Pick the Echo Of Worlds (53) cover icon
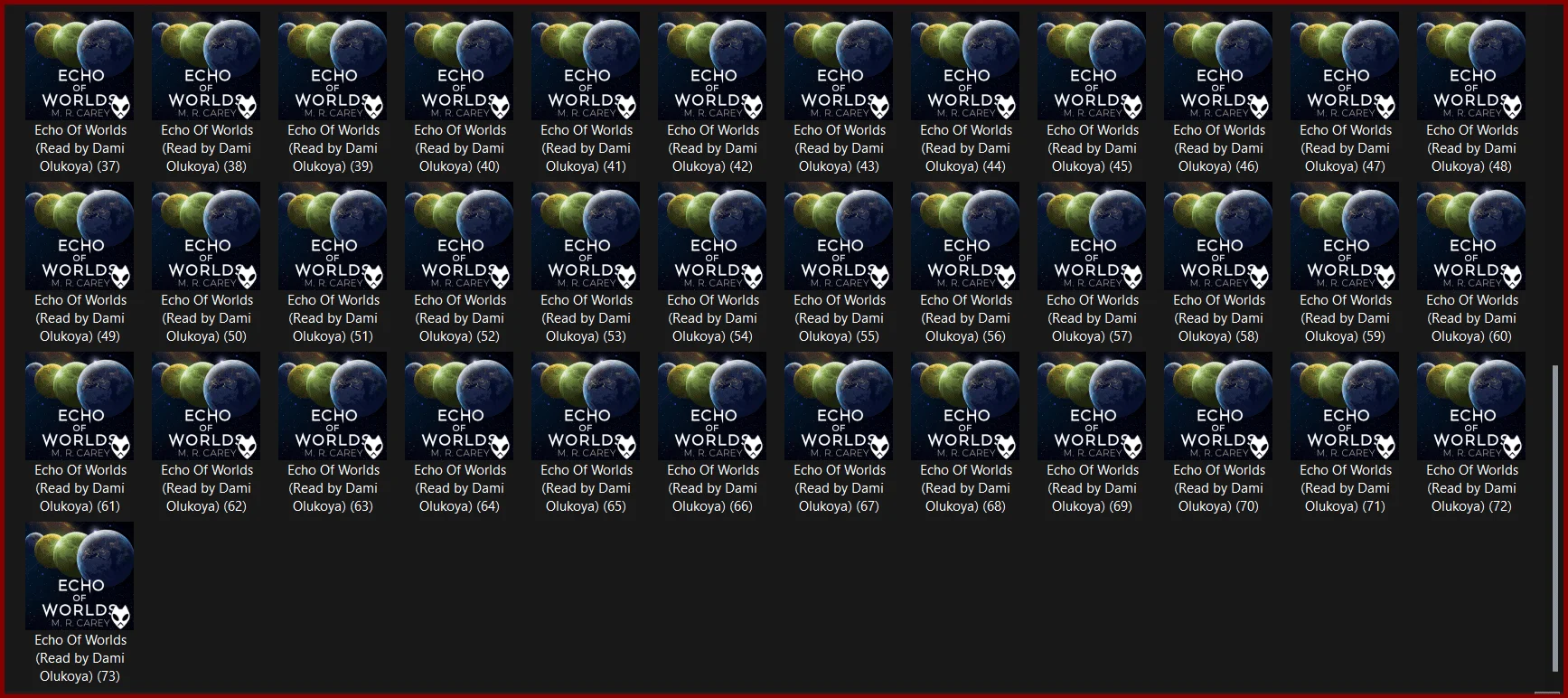This screenshot has height=698, width=1568. (586, 236)
